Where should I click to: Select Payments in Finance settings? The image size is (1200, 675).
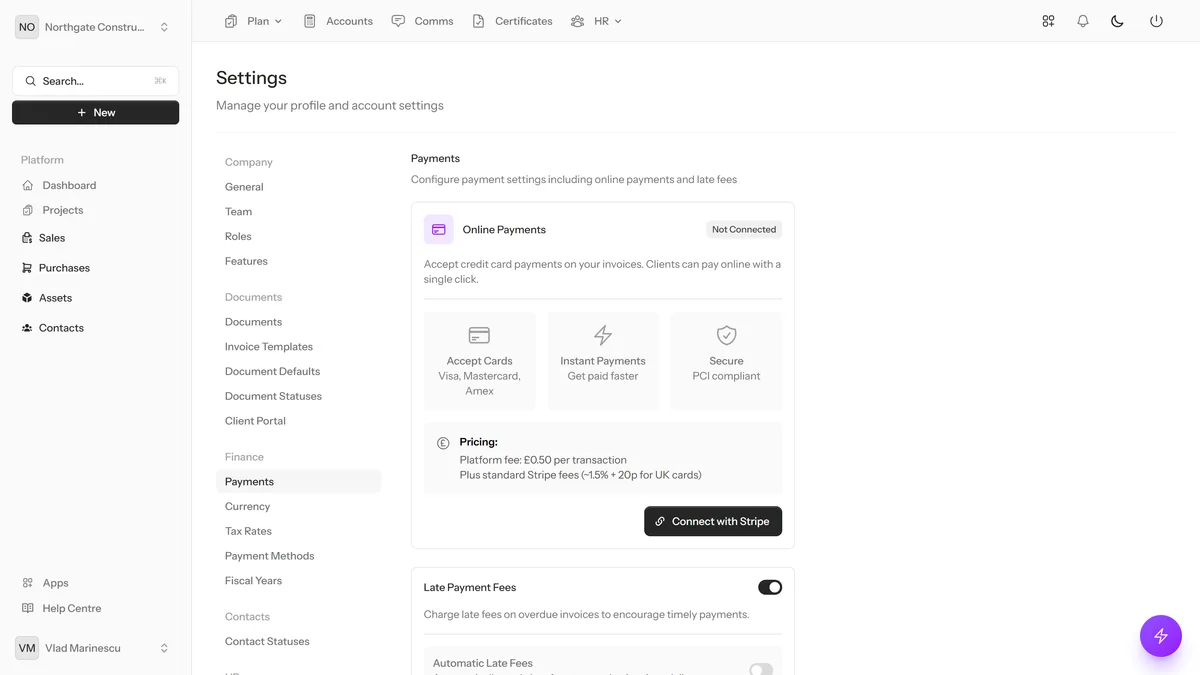(x=298, y=482)
